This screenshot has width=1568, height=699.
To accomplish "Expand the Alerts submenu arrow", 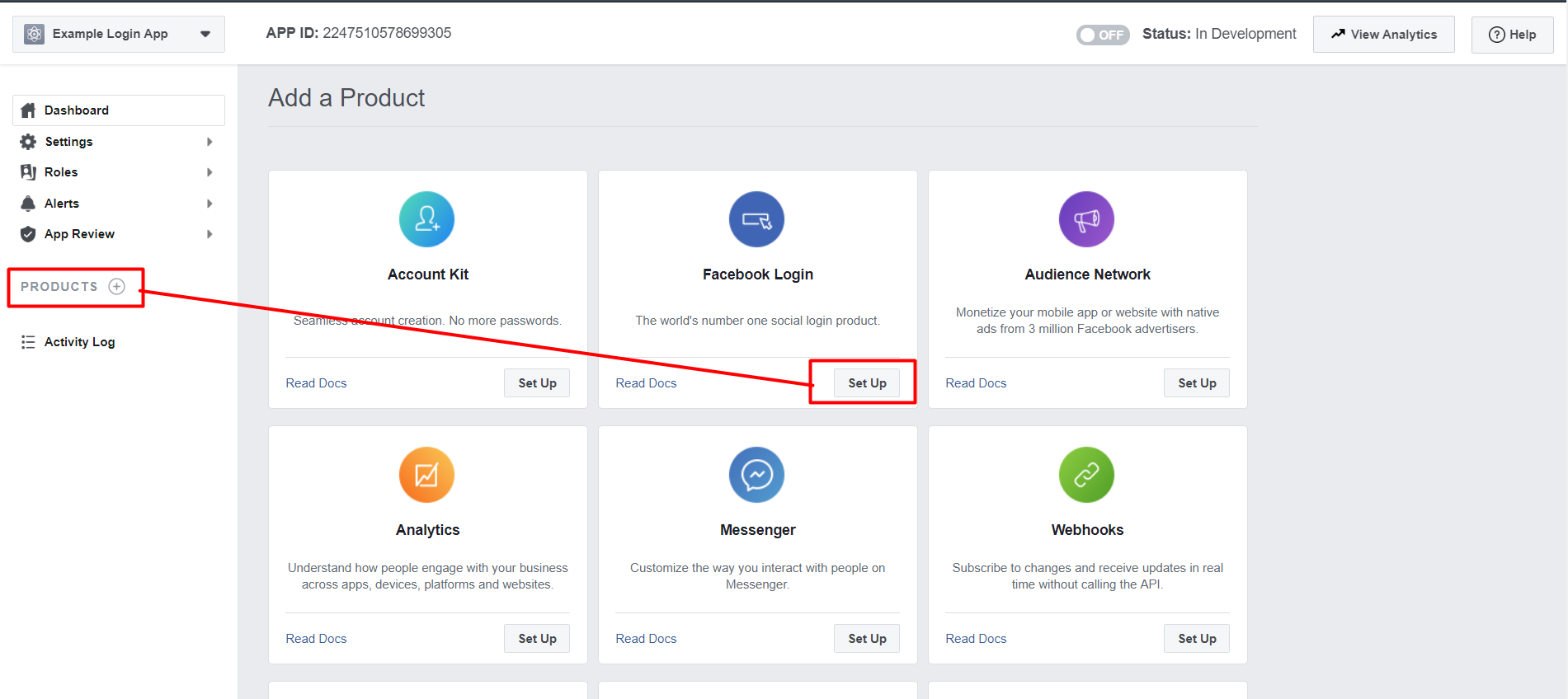I will [x=210, y=204].
